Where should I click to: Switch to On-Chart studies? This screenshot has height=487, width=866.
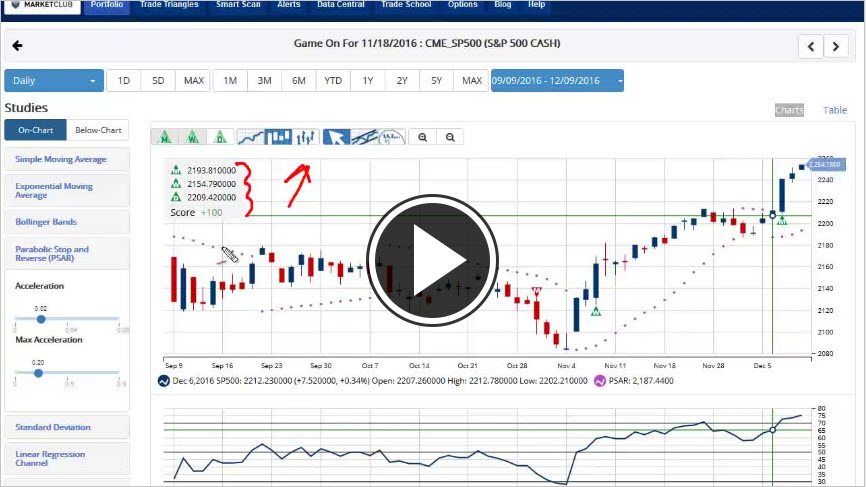[35, 130]
